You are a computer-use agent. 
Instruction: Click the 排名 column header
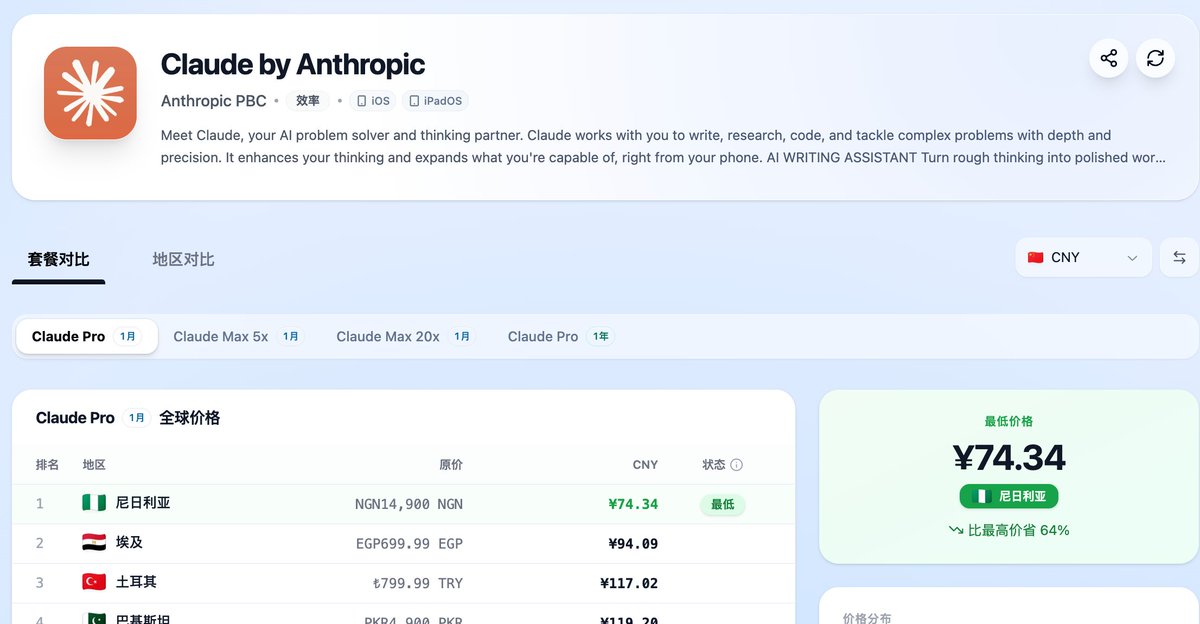[x=47, y=465]
